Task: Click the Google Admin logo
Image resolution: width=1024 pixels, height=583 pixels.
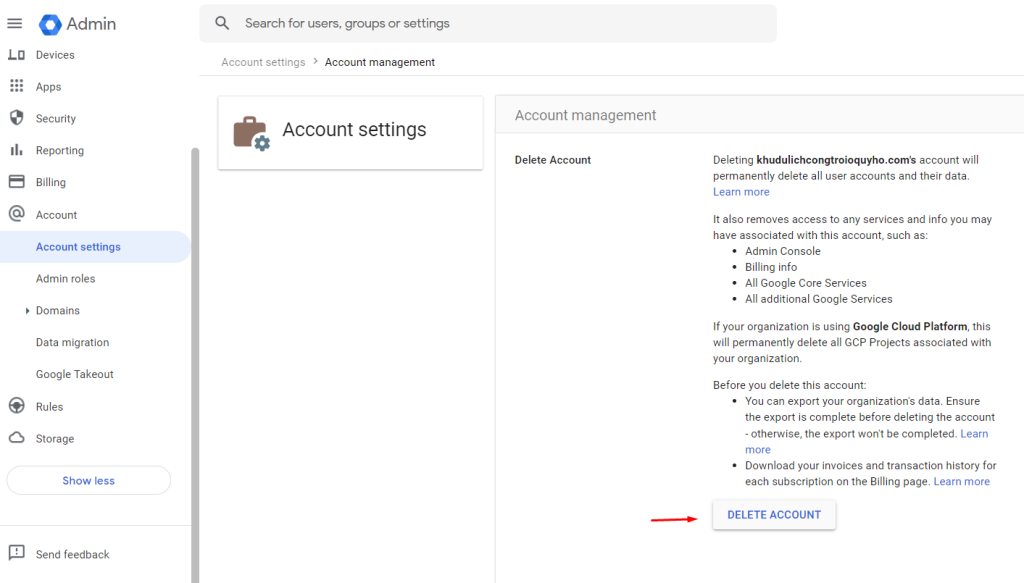Action: point(50,24)
